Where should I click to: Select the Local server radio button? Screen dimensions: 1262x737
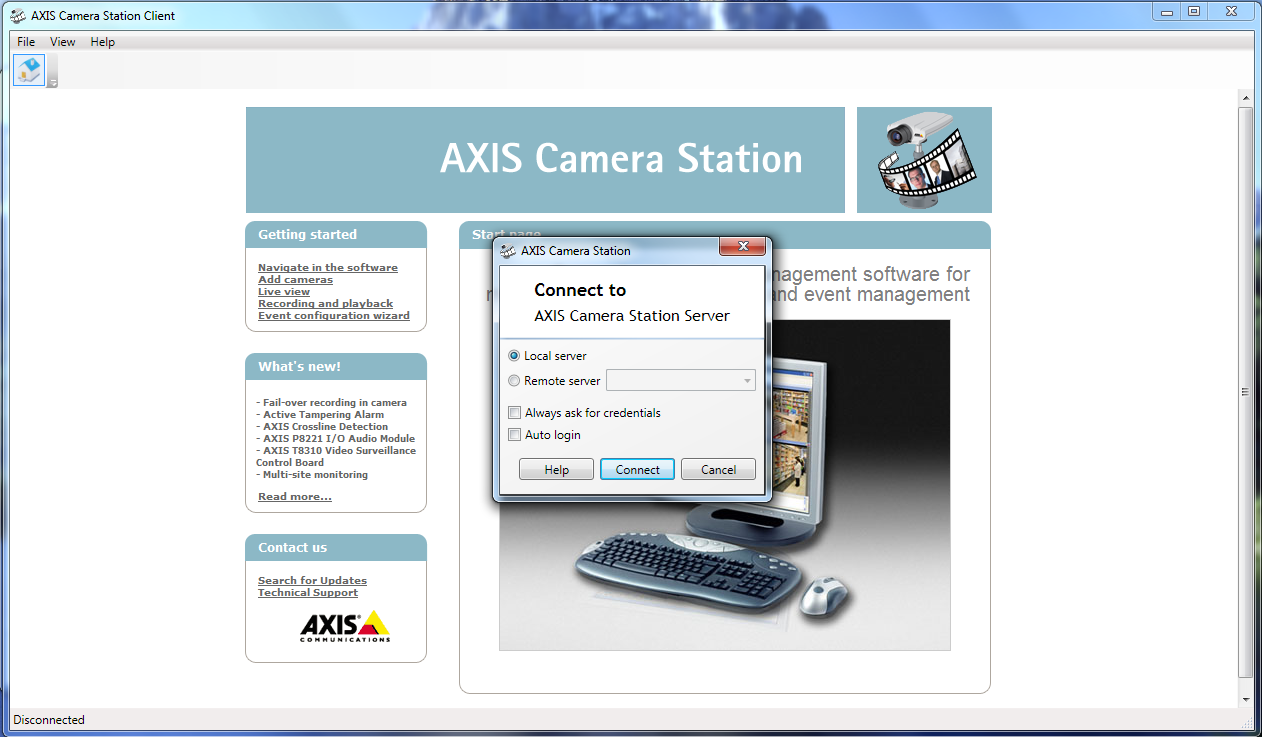[514, 356]
